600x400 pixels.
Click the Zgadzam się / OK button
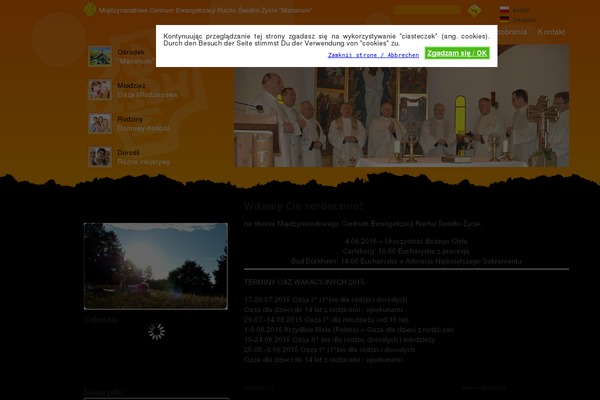point(457,53)
